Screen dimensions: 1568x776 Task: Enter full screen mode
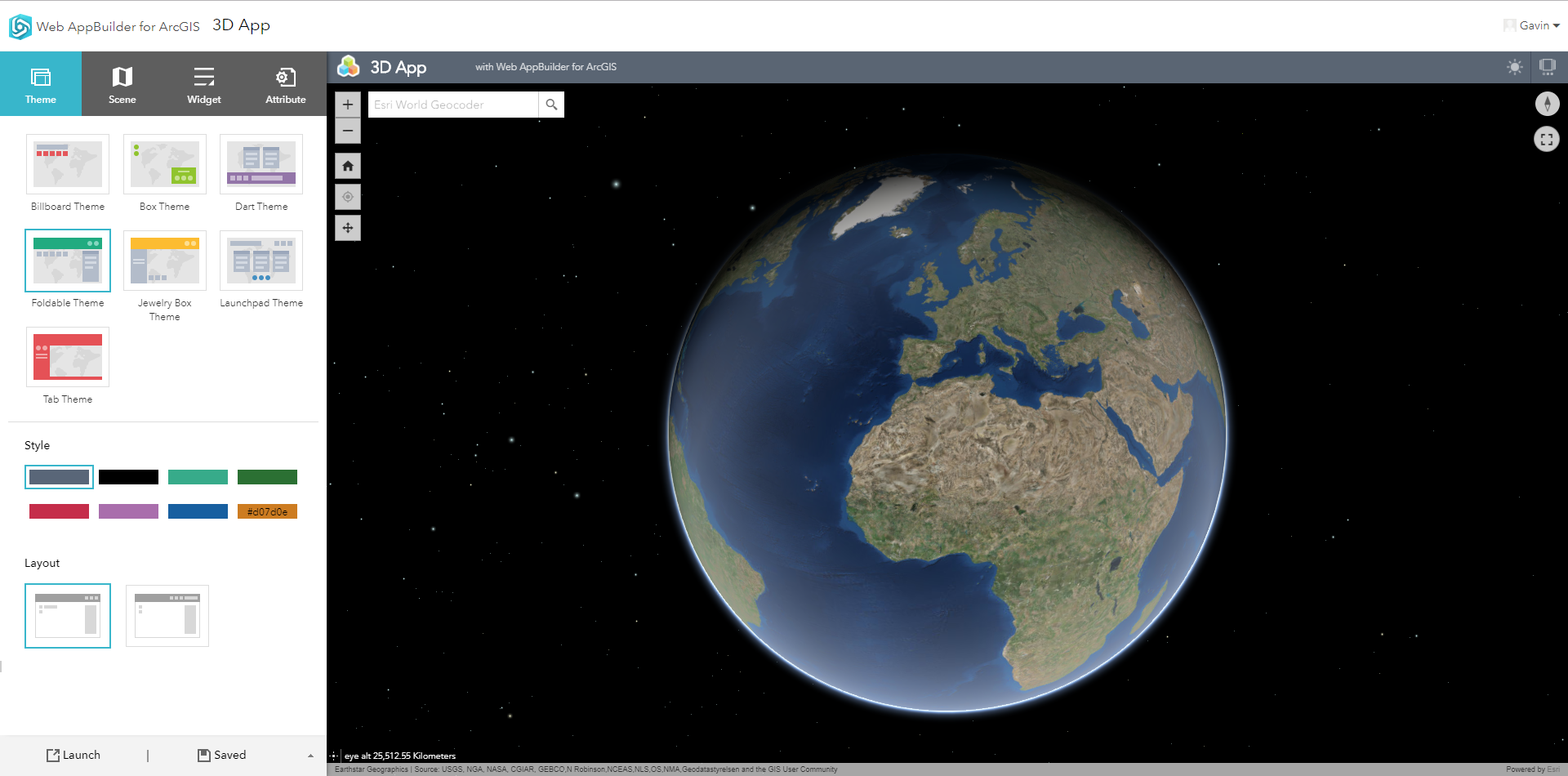(x=1547, y=140)
